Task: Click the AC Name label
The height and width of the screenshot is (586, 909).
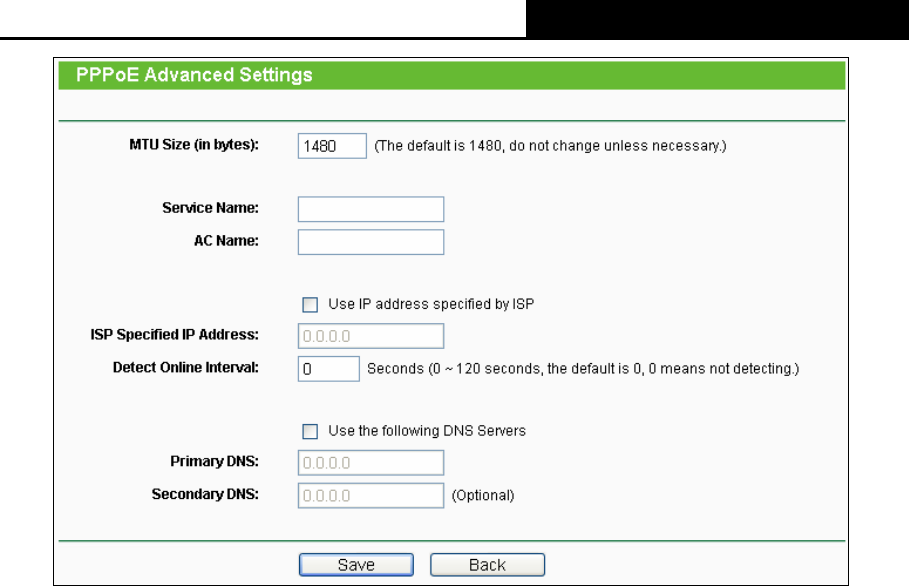Action: (x=226, y=241)
